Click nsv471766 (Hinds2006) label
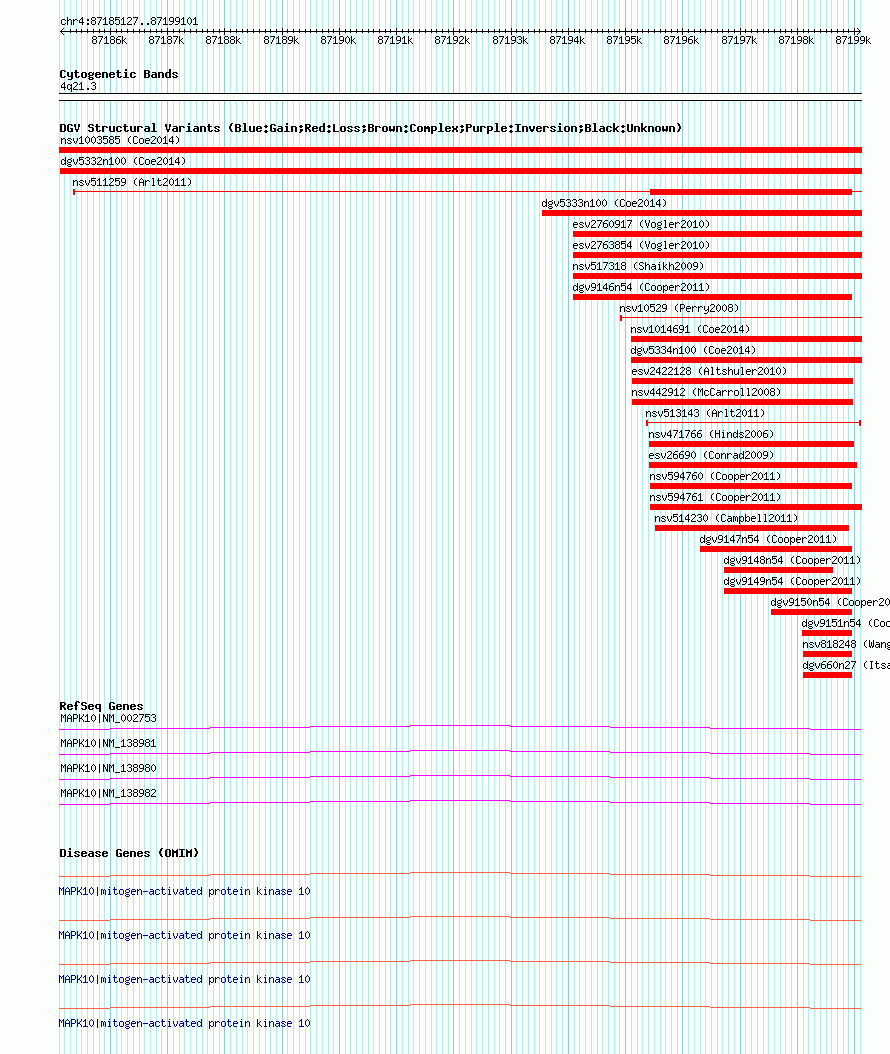This screenshot has width=890, height=1054. 711,434
